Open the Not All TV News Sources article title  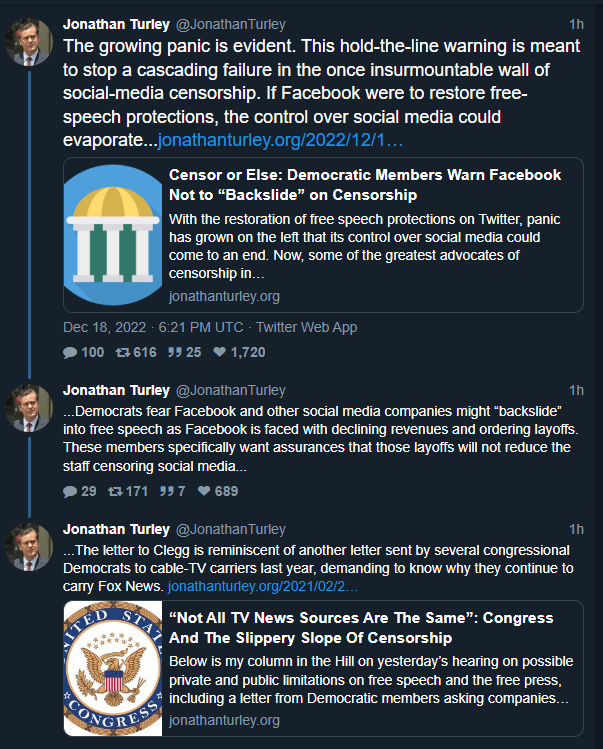tap(365, 628)
